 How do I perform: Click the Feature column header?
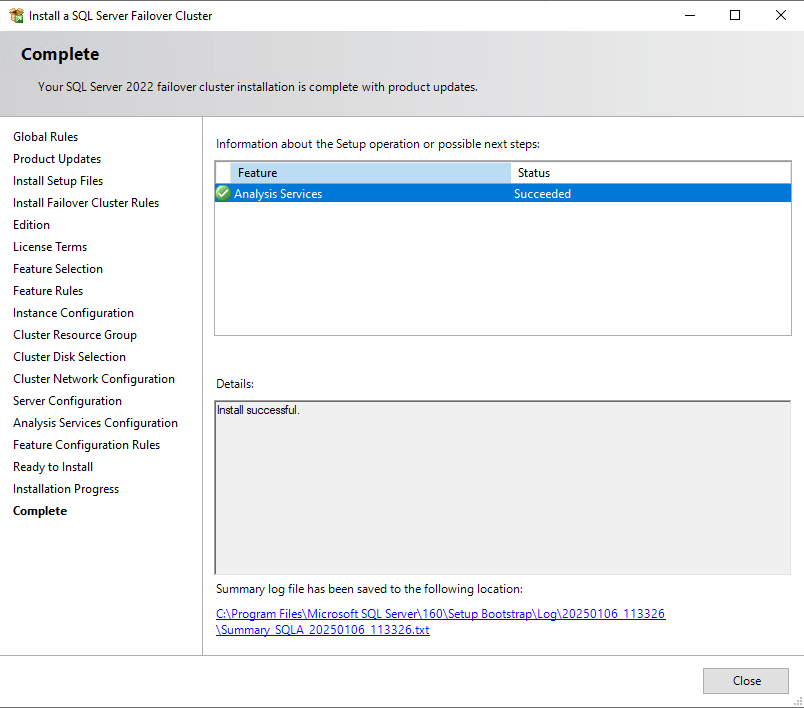point(370,173)
